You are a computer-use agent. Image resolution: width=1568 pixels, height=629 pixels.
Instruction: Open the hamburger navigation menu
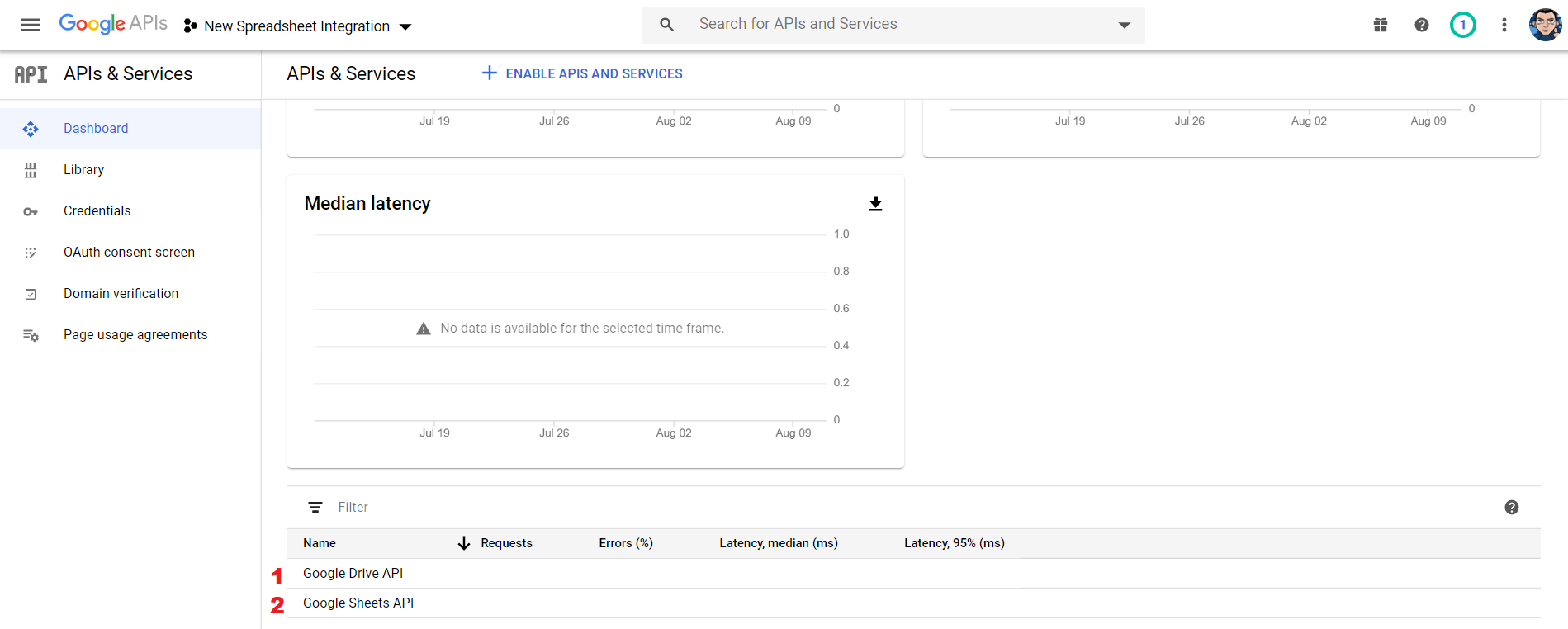coord(31,25)
